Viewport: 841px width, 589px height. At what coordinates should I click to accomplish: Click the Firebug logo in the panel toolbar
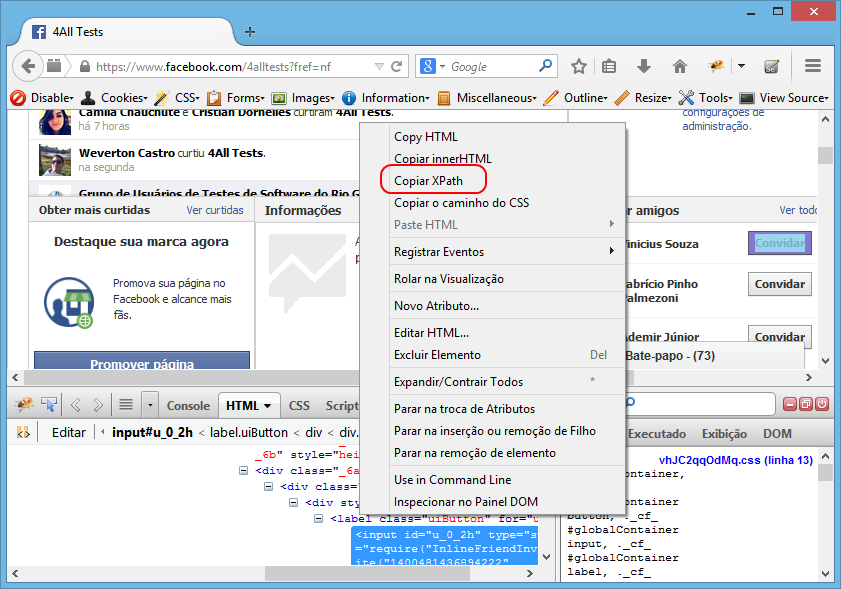pyautogui.click(x=24, y=404)
